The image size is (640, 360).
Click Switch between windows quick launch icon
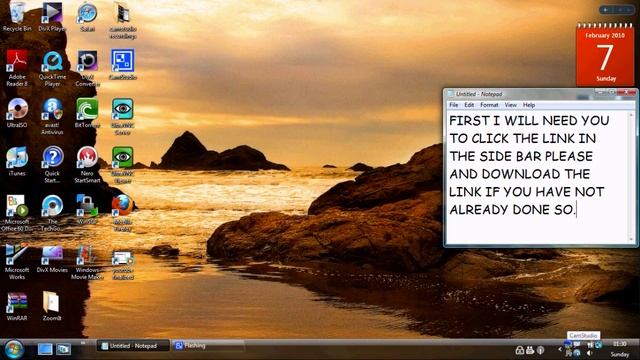63,349
